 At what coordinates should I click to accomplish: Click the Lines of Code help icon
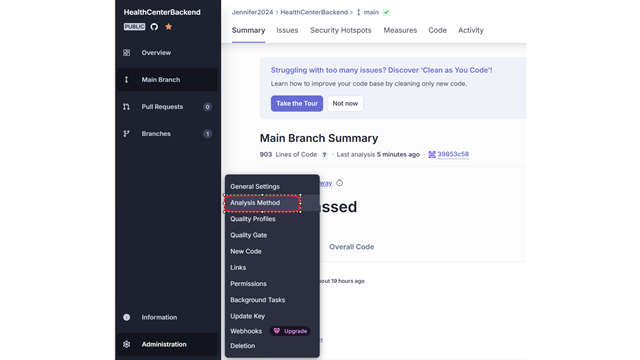pyautogui.click(x=324, y=155)
